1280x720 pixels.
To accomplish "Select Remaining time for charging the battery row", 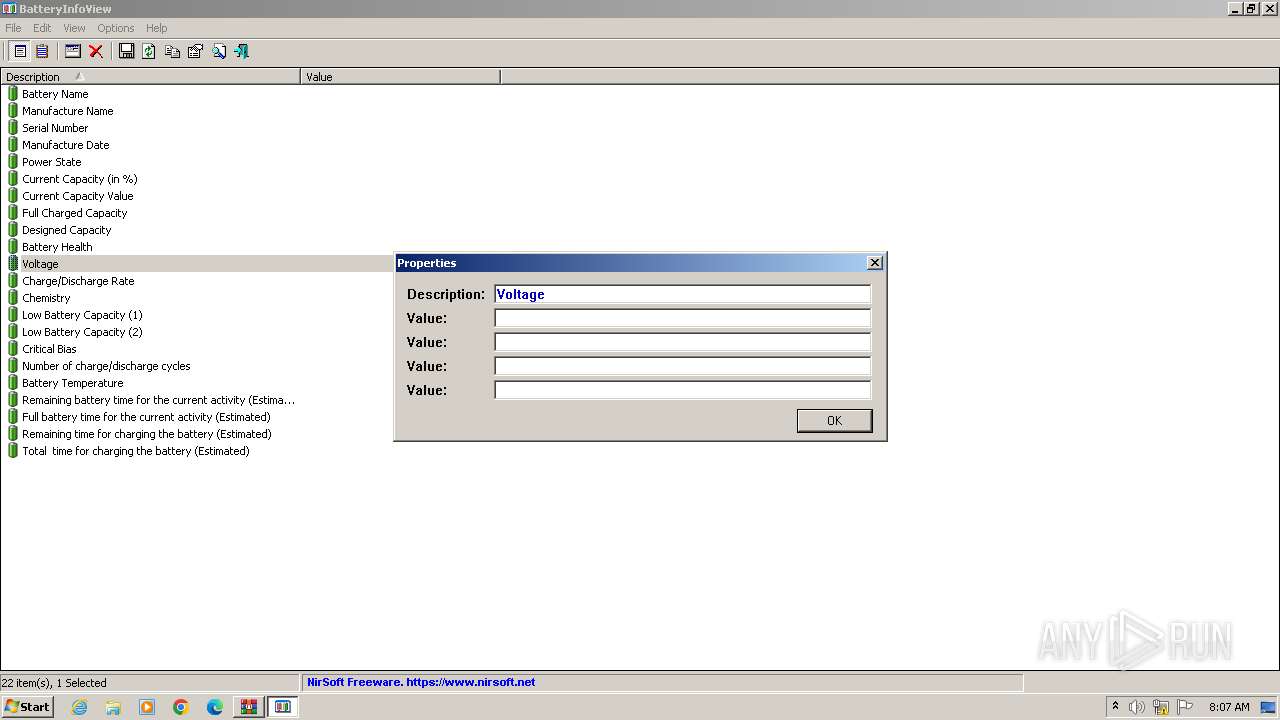I will 147,434.
